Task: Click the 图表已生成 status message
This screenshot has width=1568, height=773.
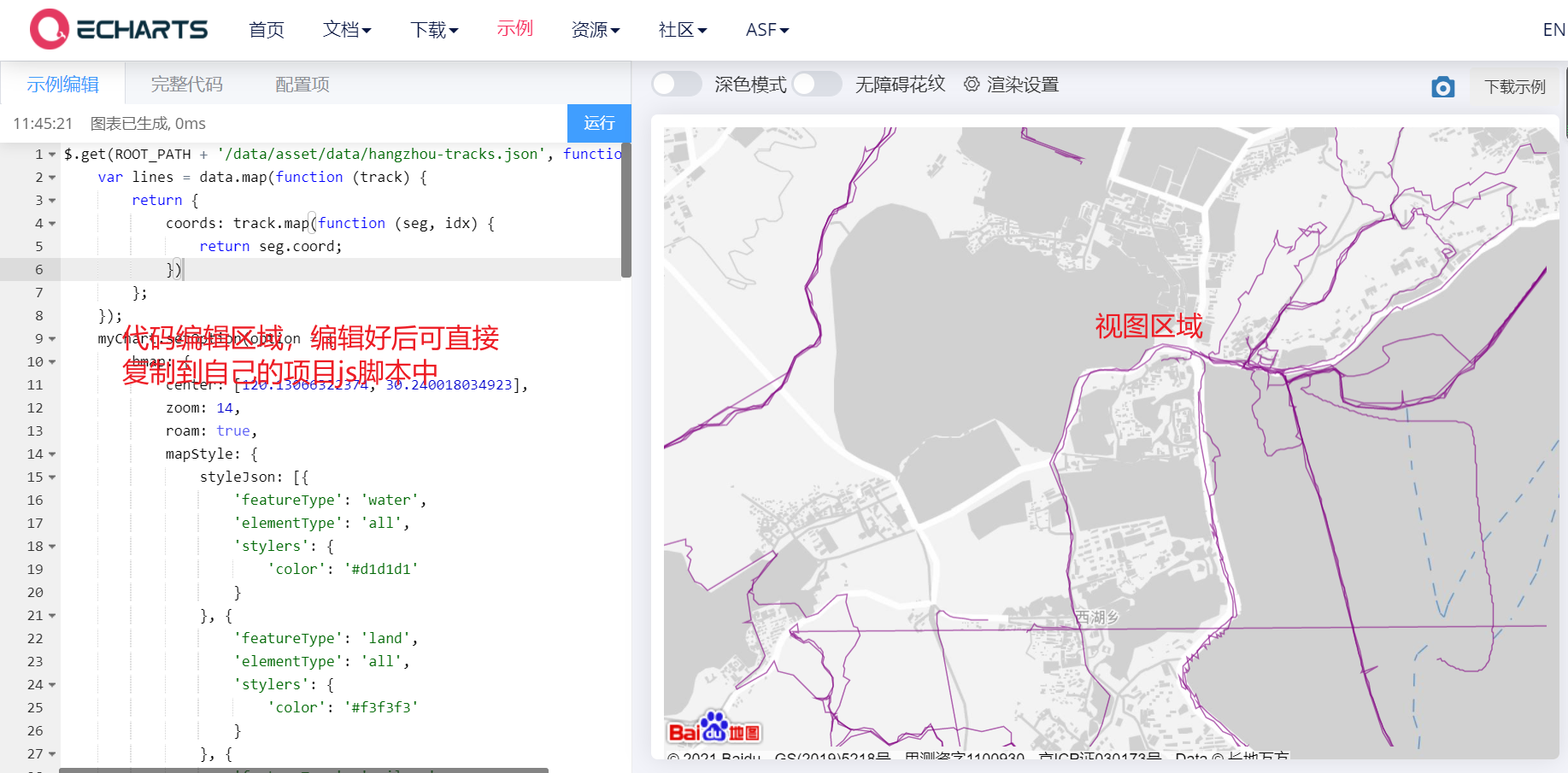Action: [148, 124]
